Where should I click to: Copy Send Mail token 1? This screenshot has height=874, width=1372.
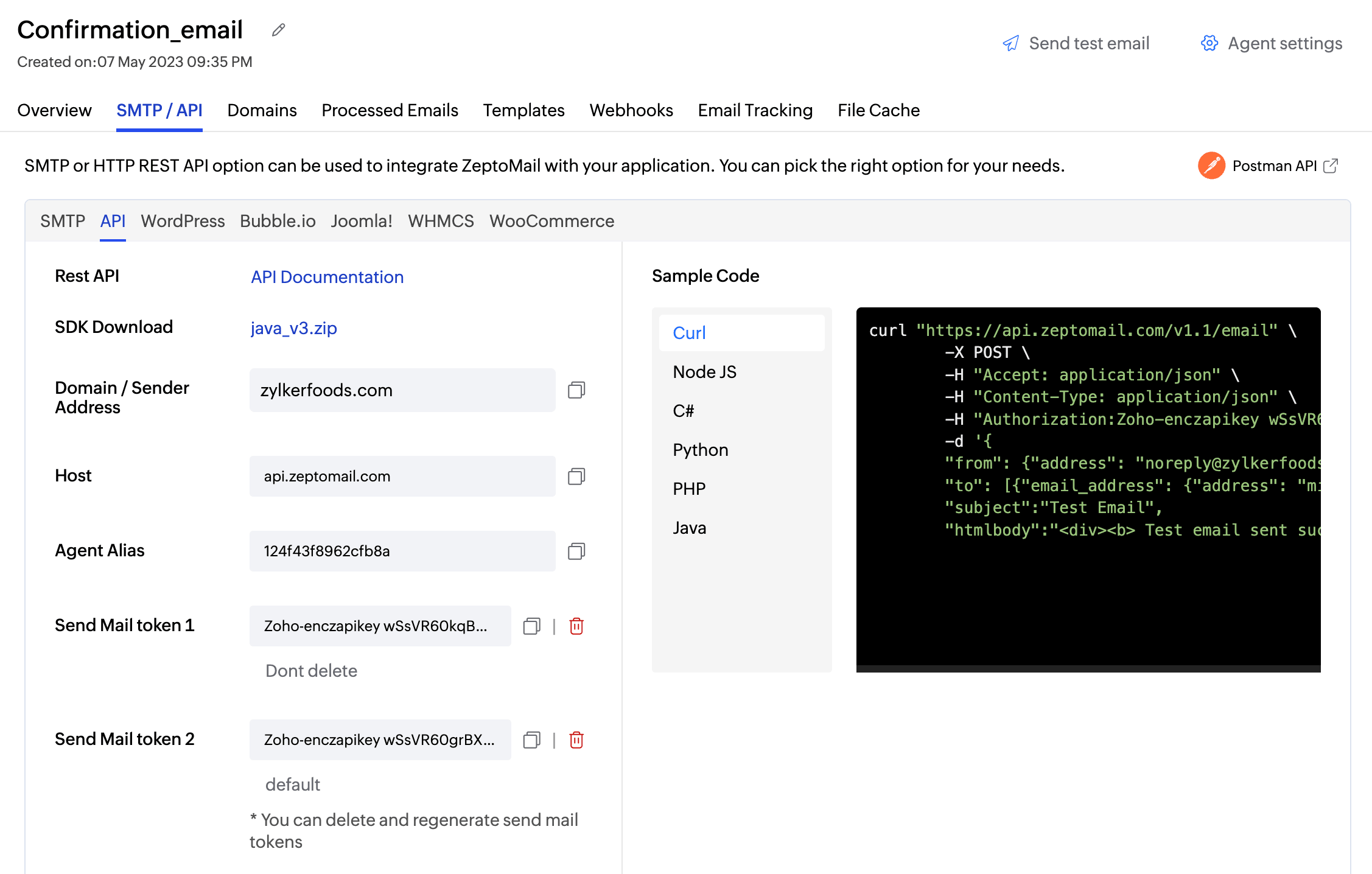pos(532,626)
